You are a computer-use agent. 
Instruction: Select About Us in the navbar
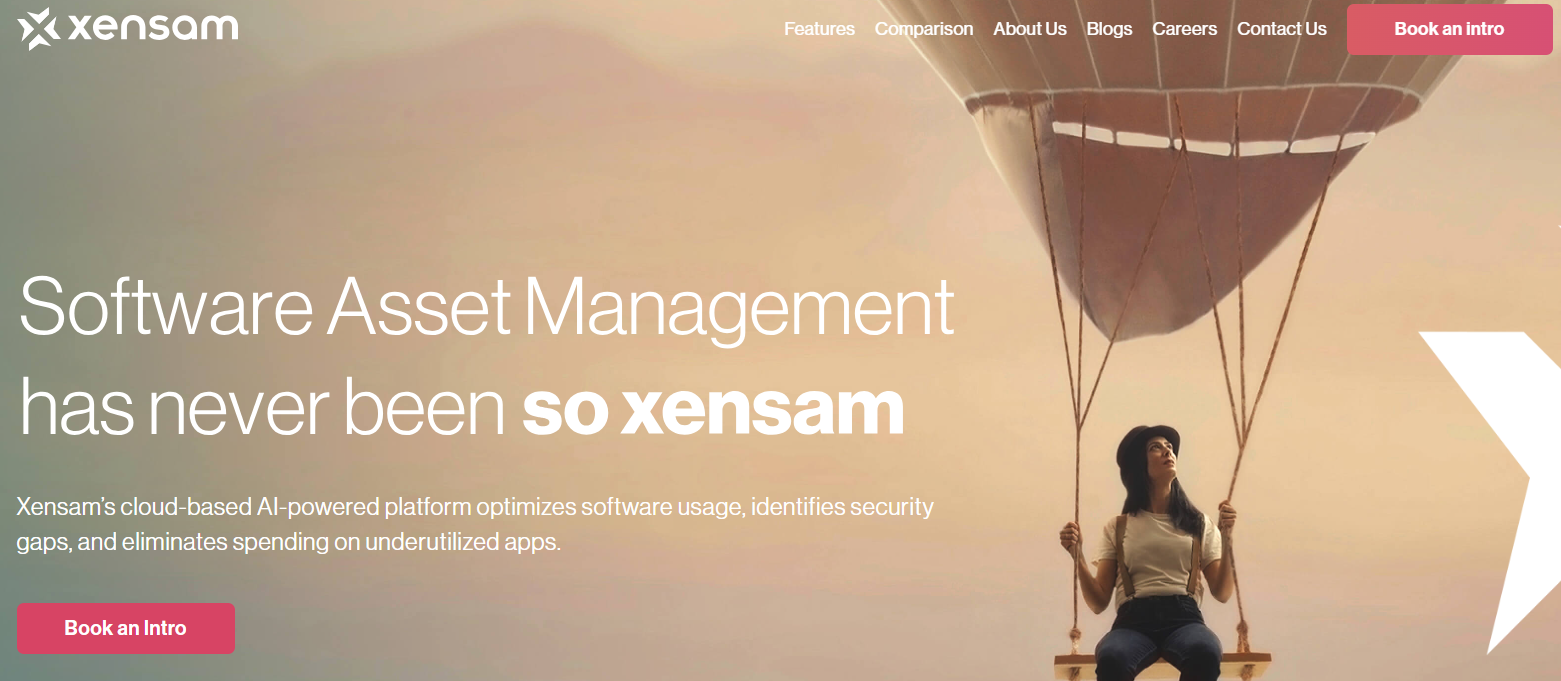pos(1029,29)
